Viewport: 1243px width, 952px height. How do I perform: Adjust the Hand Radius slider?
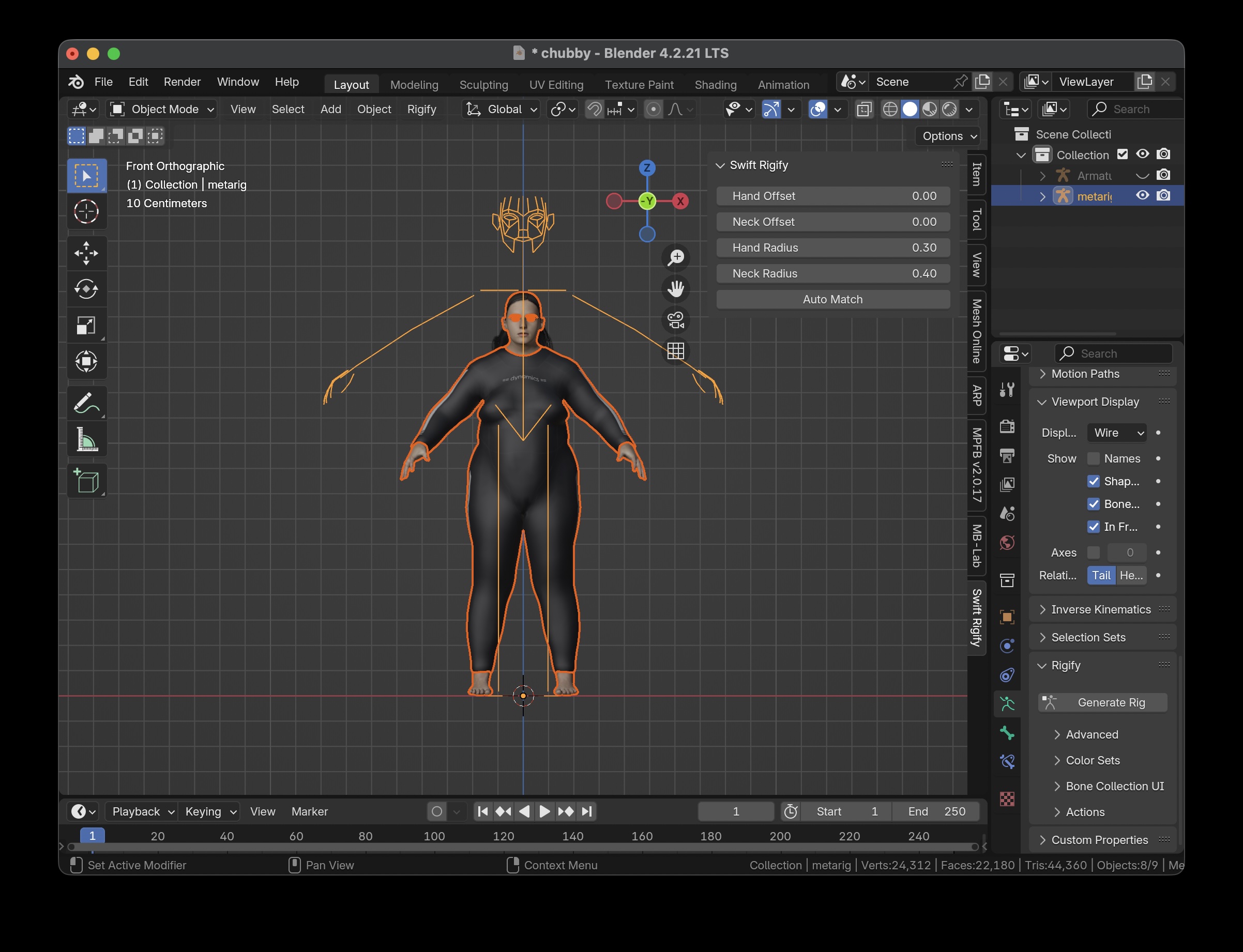pyautogui.click(x=832, y=248)
